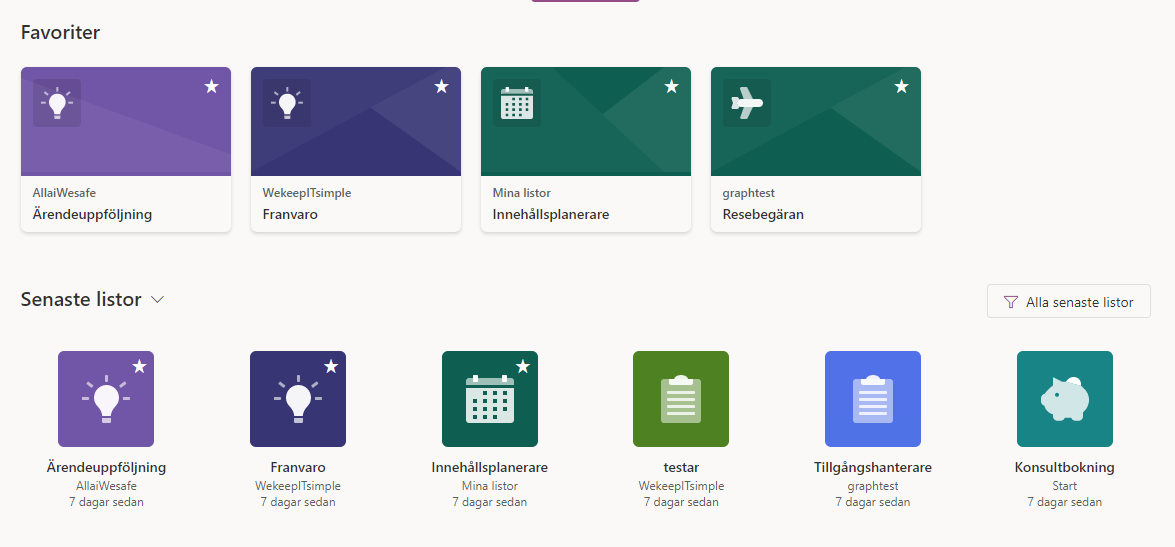Open Konsultbokning piggy bank tile
Screen dimensions: 1175x547
(x=1065, y=399)
